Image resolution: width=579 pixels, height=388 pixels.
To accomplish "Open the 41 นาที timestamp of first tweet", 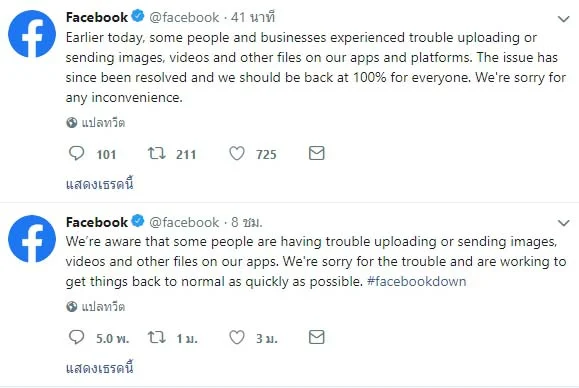I will 253,17.
